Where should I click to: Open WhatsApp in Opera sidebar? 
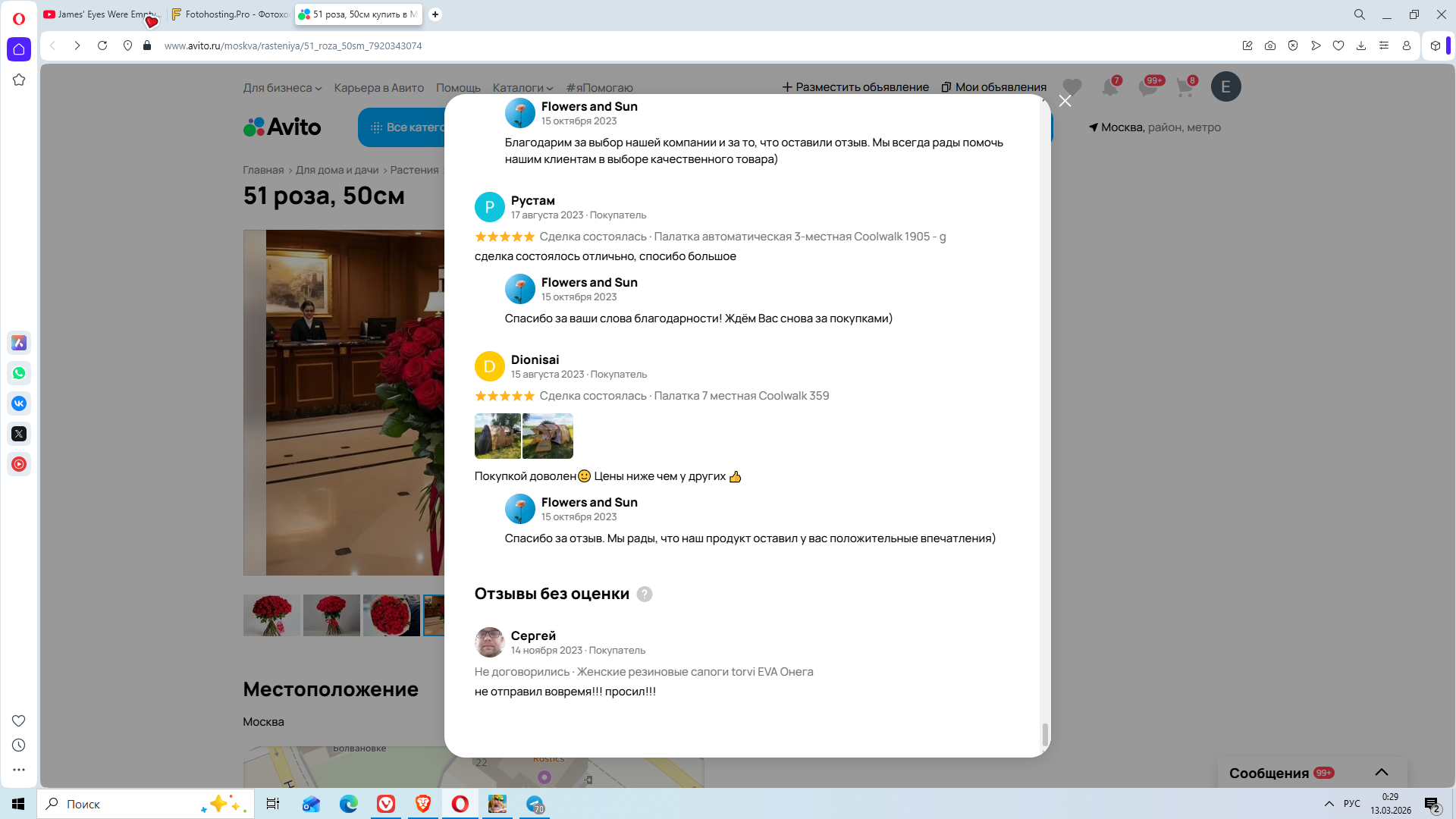coord(19,373)
